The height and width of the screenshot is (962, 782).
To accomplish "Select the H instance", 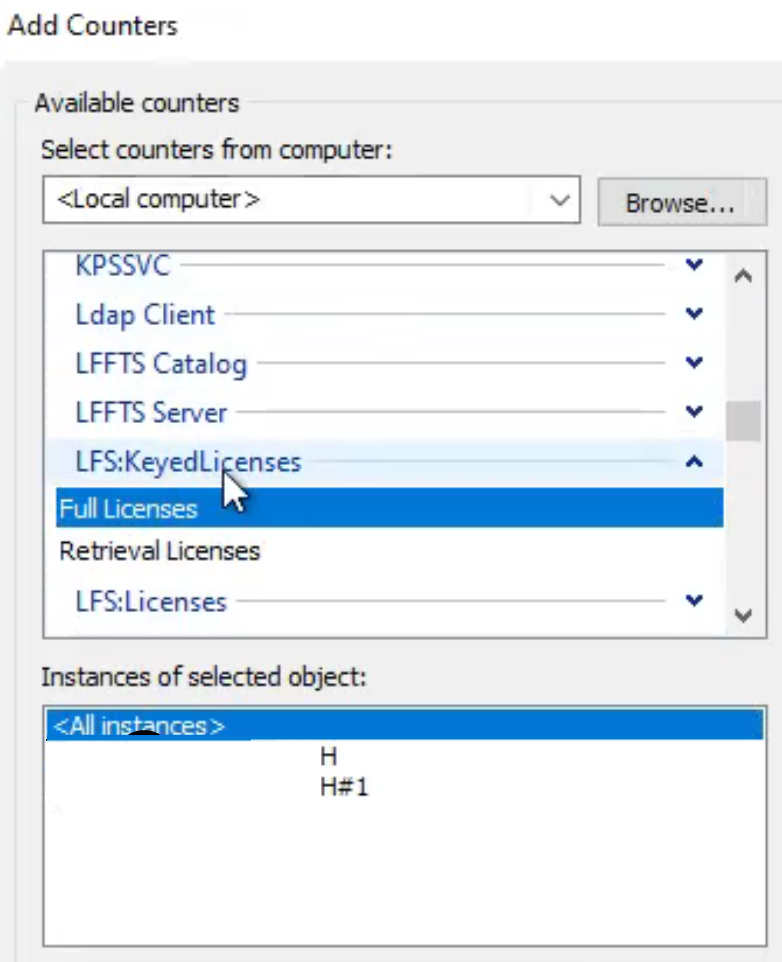I will (329, 756).
